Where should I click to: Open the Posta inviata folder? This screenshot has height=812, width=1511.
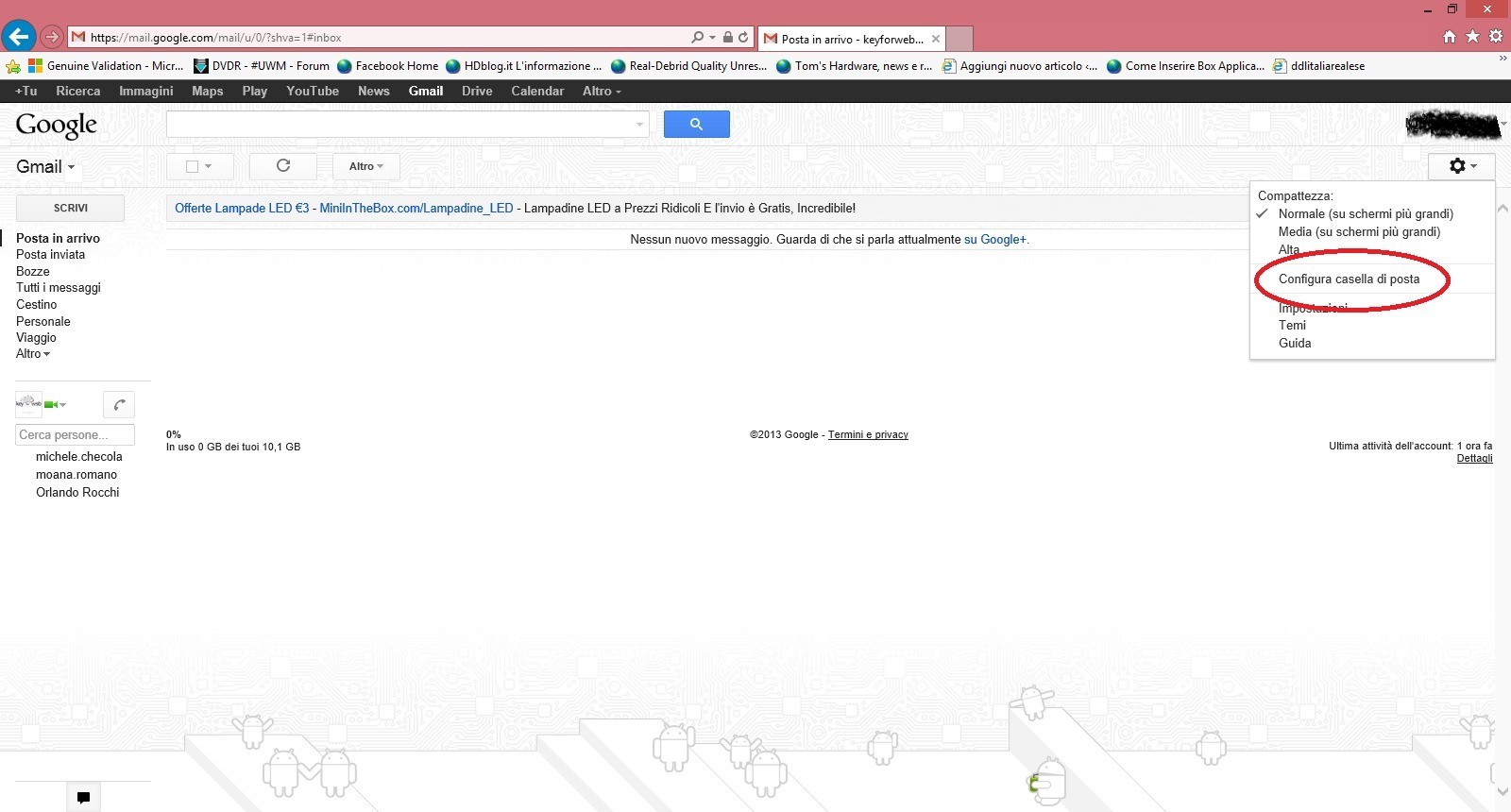point(51,255)
